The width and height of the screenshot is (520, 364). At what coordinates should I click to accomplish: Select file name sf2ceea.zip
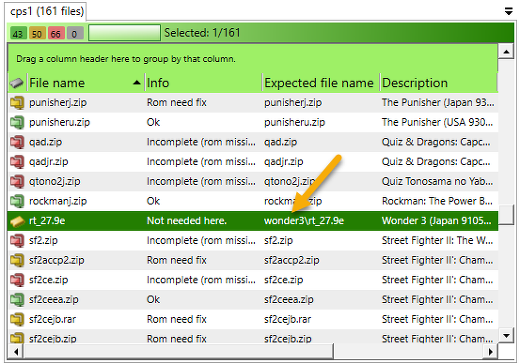[54, 299]
